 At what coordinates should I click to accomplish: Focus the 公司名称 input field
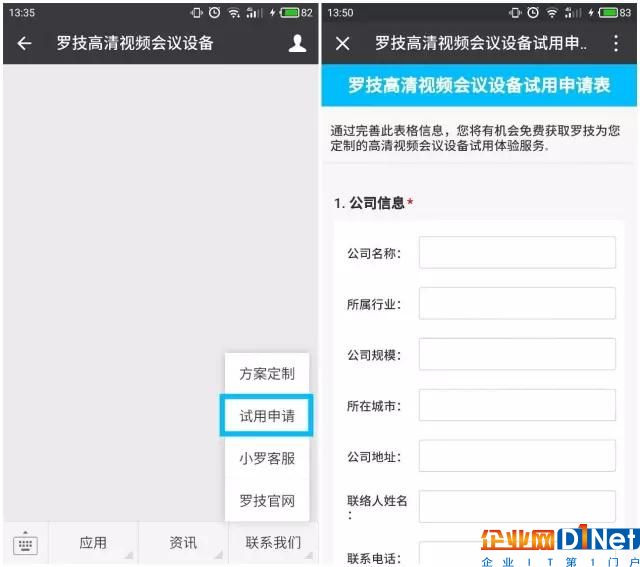(517, 253)
